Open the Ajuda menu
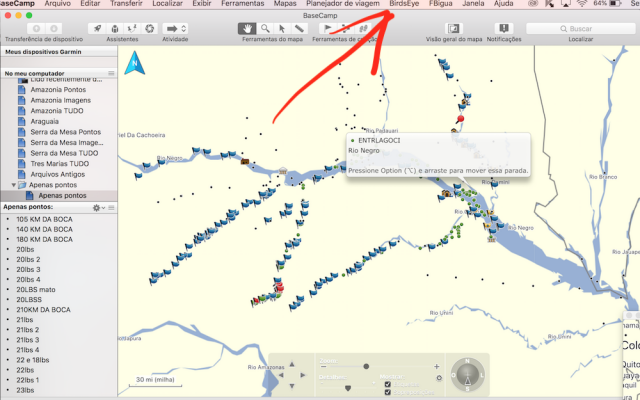The width and height of the screenshot is (640, 400). click(x=503, y=4)
